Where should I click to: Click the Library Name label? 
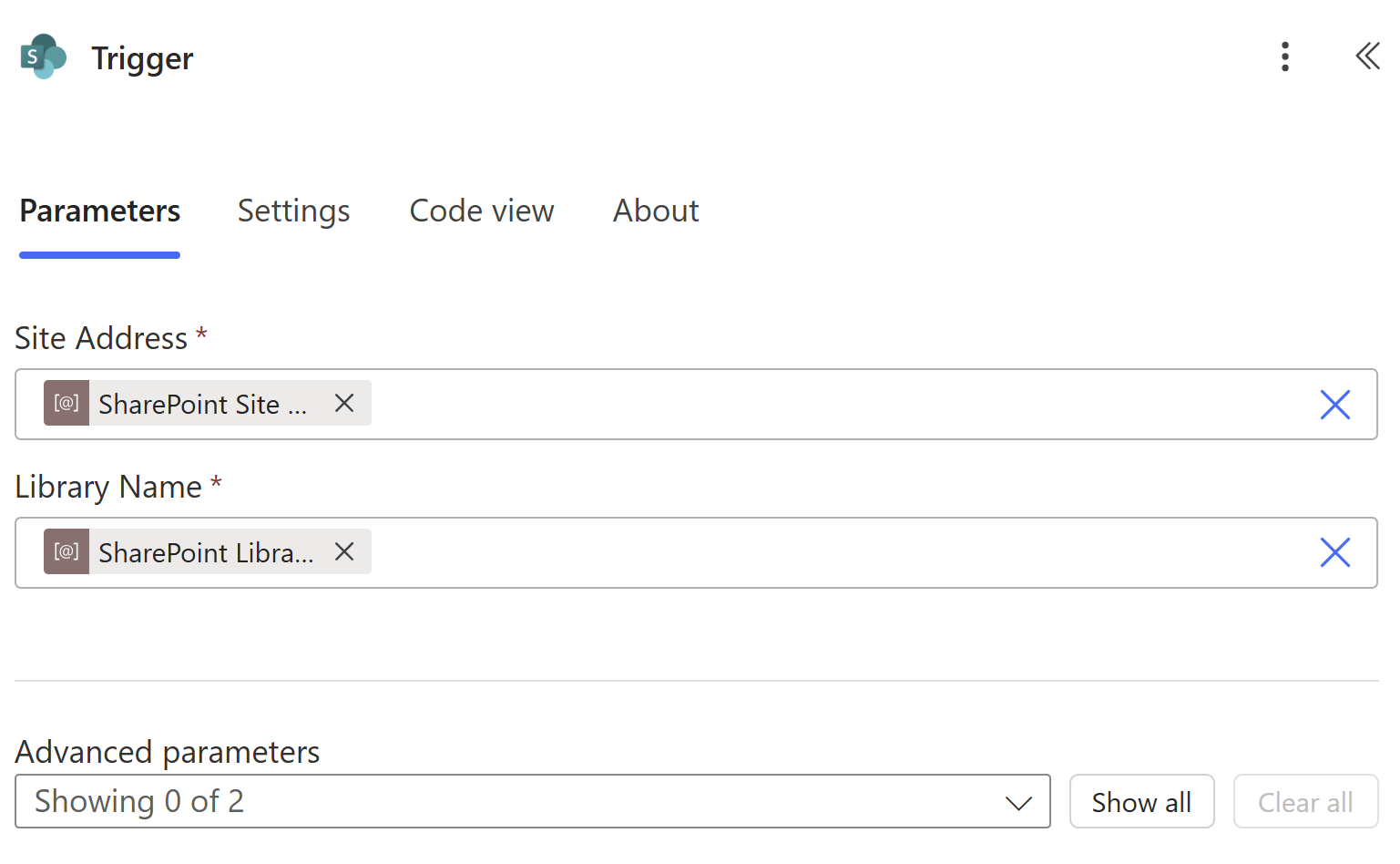coord(108,487)
